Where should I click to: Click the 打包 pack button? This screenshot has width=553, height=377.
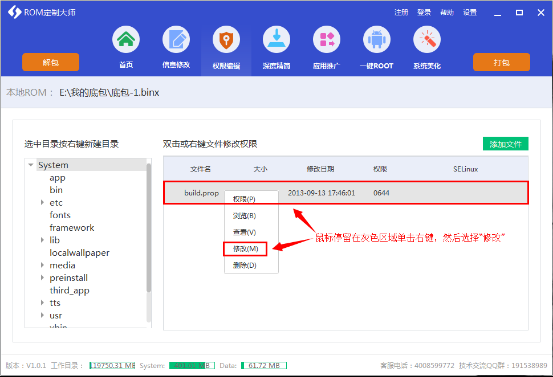pyautogui.click(x=501, y=62)
